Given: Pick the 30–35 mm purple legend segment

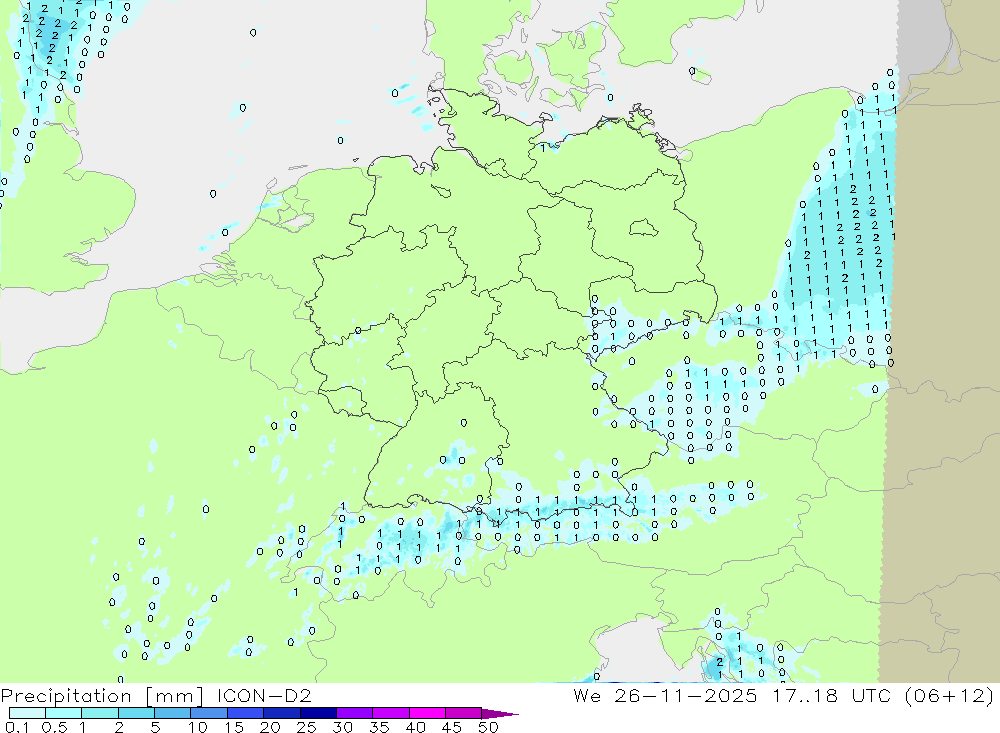Looking at the screenshot, I should pyautogui.click(x=354, y=713).
